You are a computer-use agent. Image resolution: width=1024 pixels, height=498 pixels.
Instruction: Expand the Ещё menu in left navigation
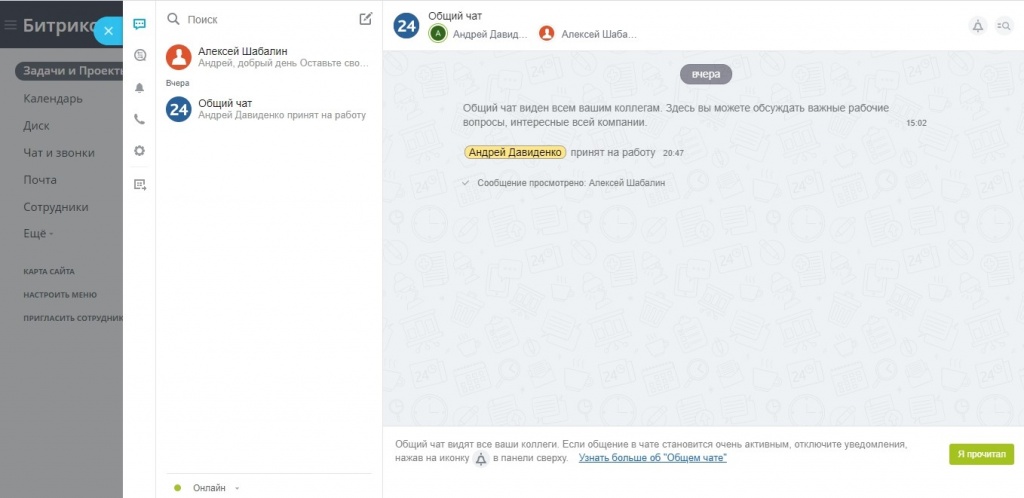(38, 234)
